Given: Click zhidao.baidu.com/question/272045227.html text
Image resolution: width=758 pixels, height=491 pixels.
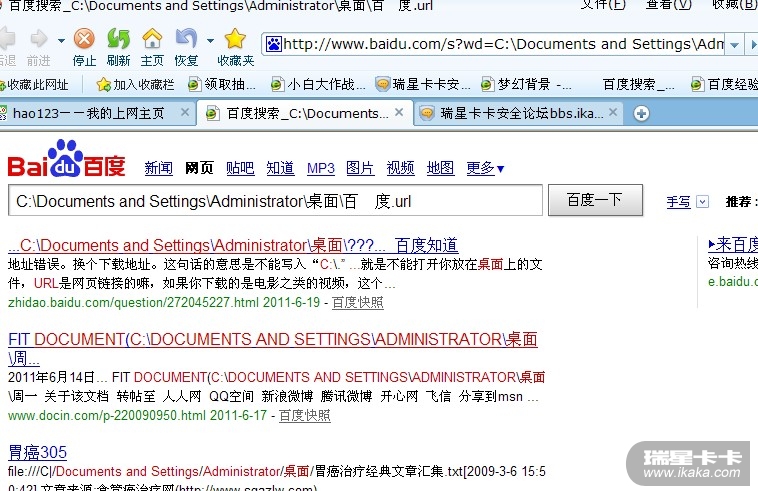Looking at the screenshot, I should (133, 303).
